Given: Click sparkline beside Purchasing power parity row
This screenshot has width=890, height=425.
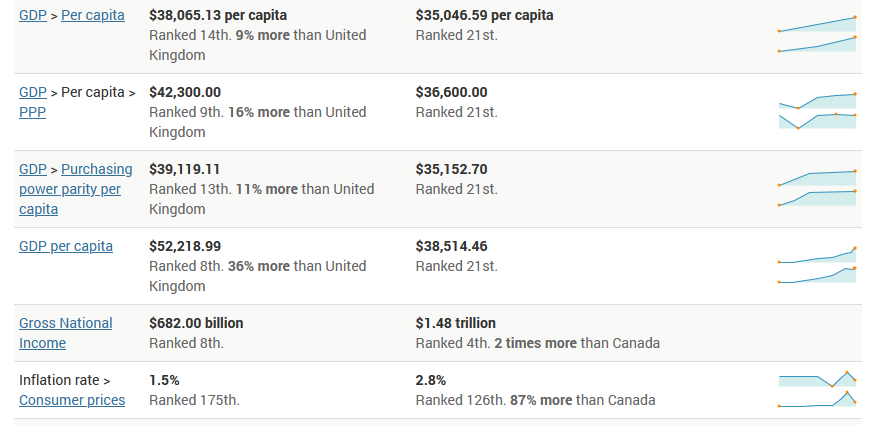Looking at the screenshot, I should point(817,189).
